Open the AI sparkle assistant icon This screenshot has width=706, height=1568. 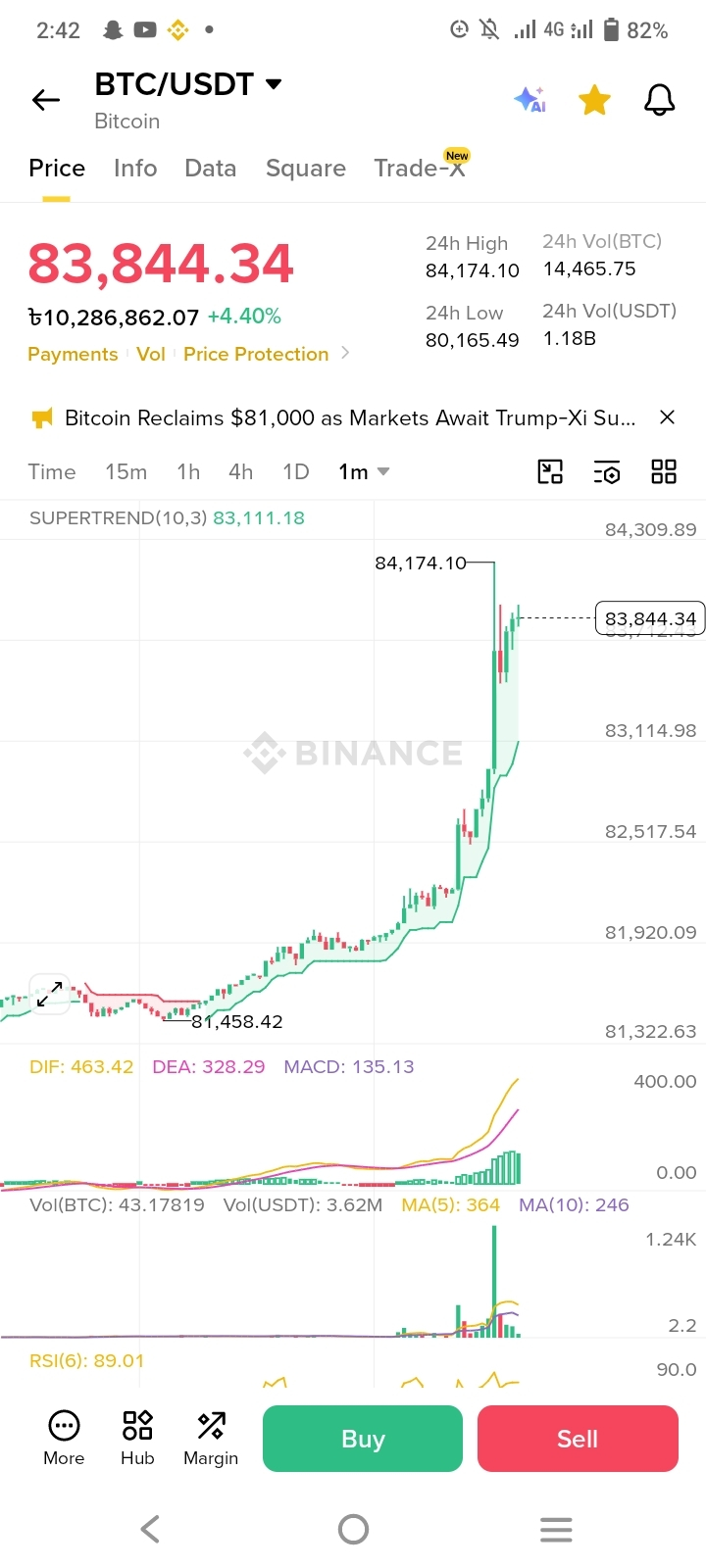pyautogui.click(x=529, y=99)
